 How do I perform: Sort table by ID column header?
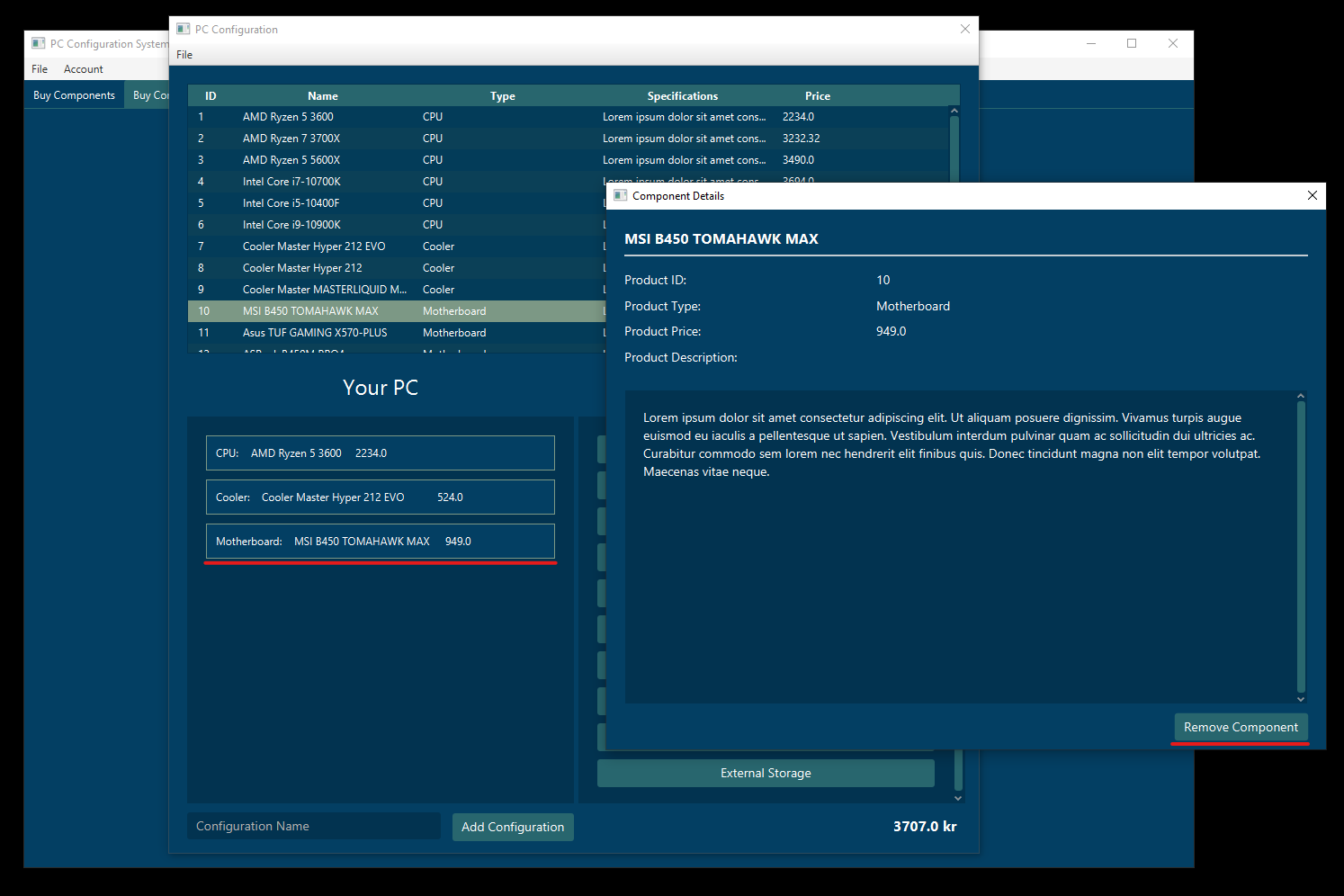pyautogui.click(x=211, y=96)
